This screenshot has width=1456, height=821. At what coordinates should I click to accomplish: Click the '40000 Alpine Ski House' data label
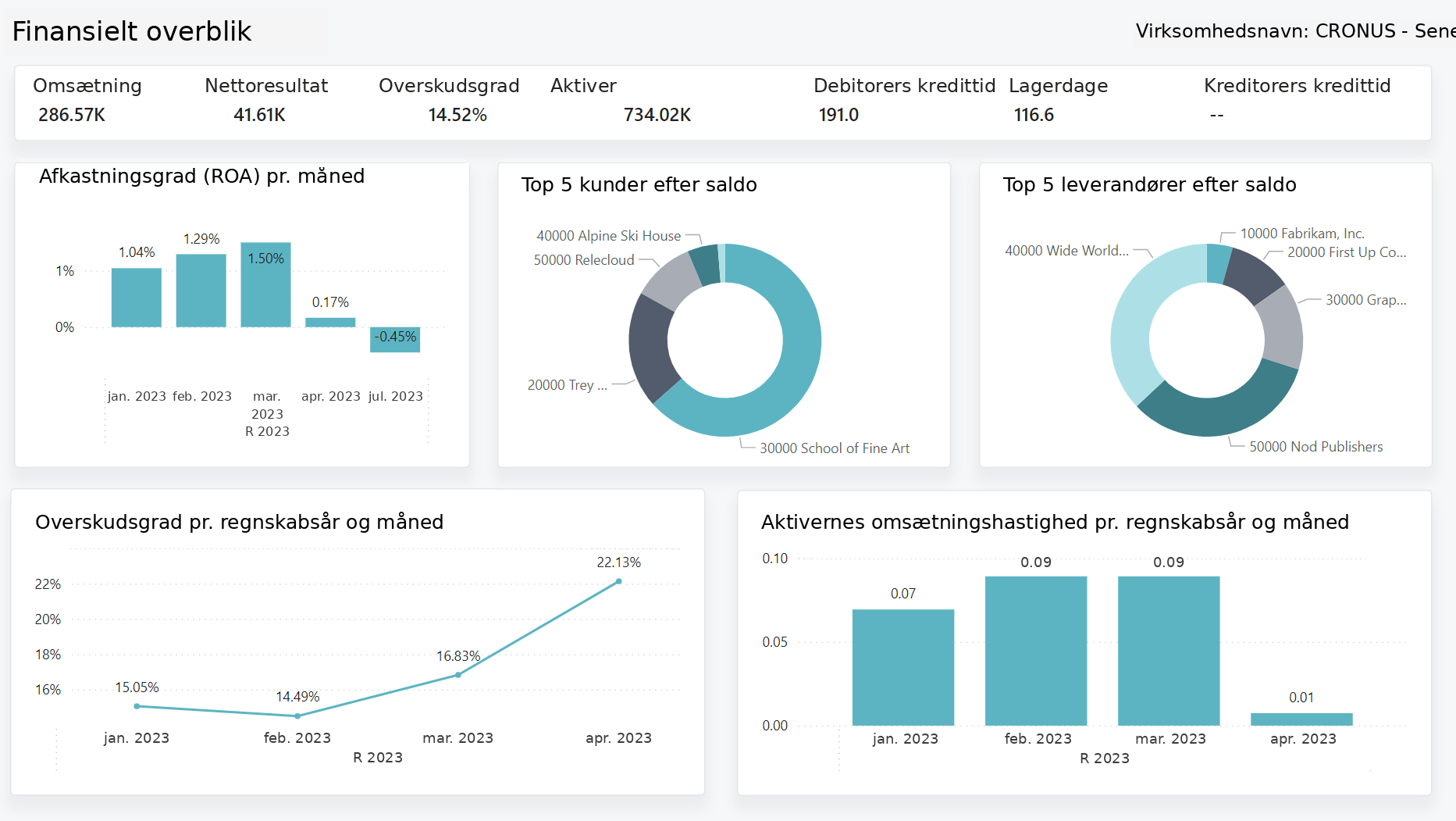[608, 236]
